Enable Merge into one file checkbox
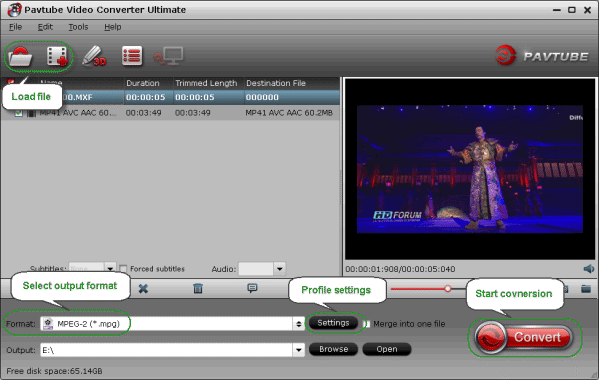 (x=367, y=324)
